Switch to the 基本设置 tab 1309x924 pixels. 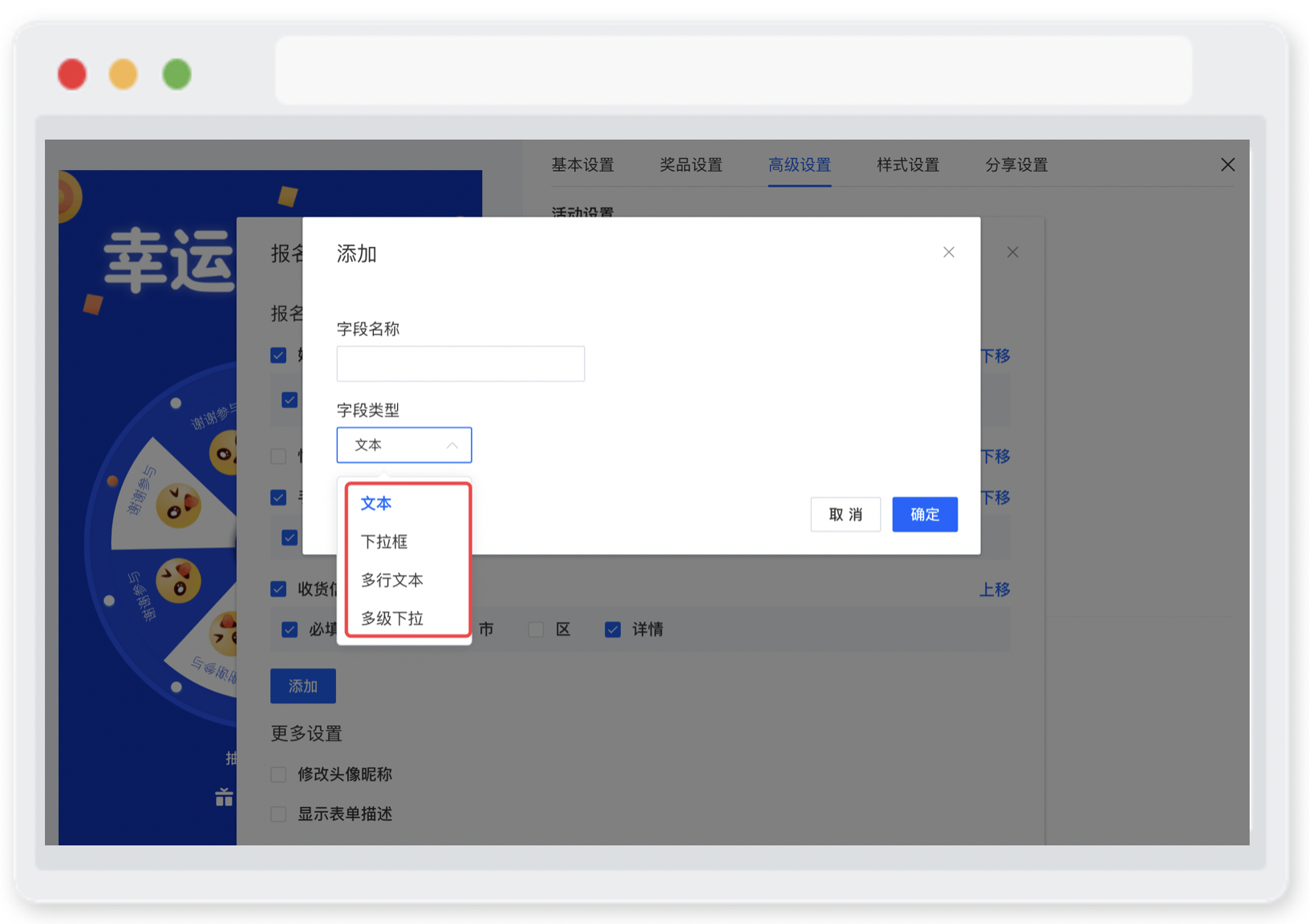click(x=582, y=165)
